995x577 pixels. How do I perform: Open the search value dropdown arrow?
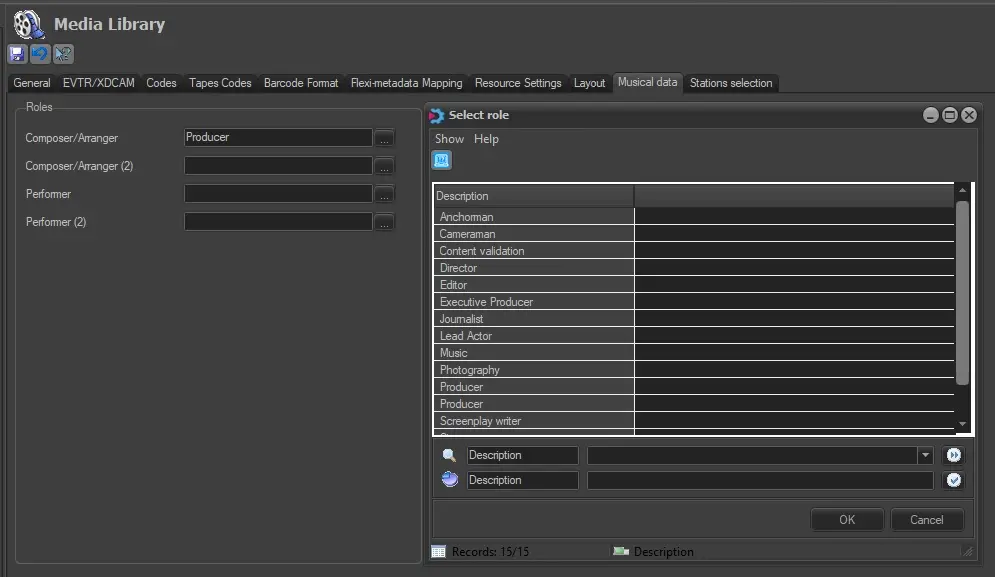coord(924,456)
